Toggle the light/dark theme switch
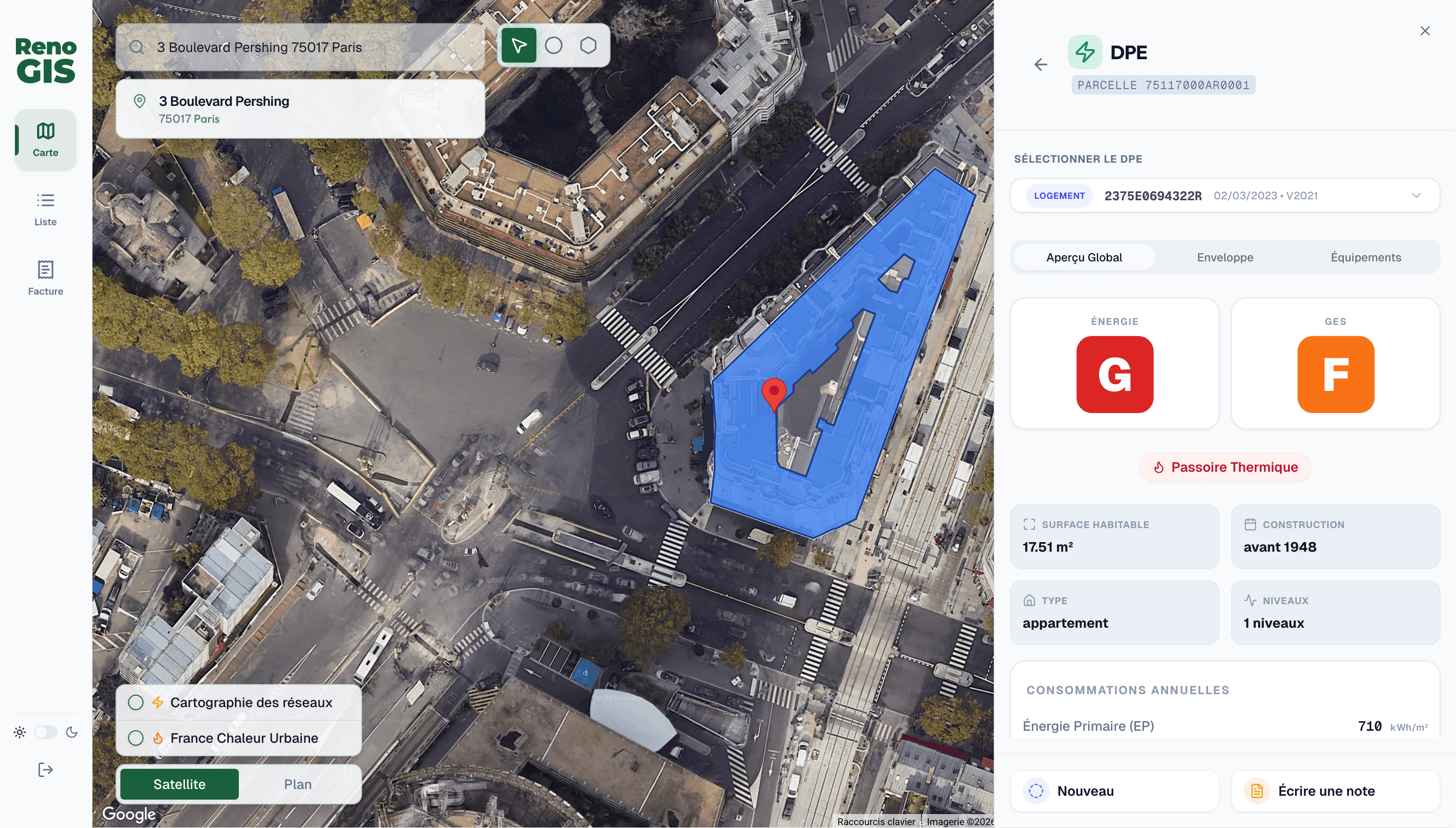Viewport: 1456px width, 828px height. (x=45, y=733)
